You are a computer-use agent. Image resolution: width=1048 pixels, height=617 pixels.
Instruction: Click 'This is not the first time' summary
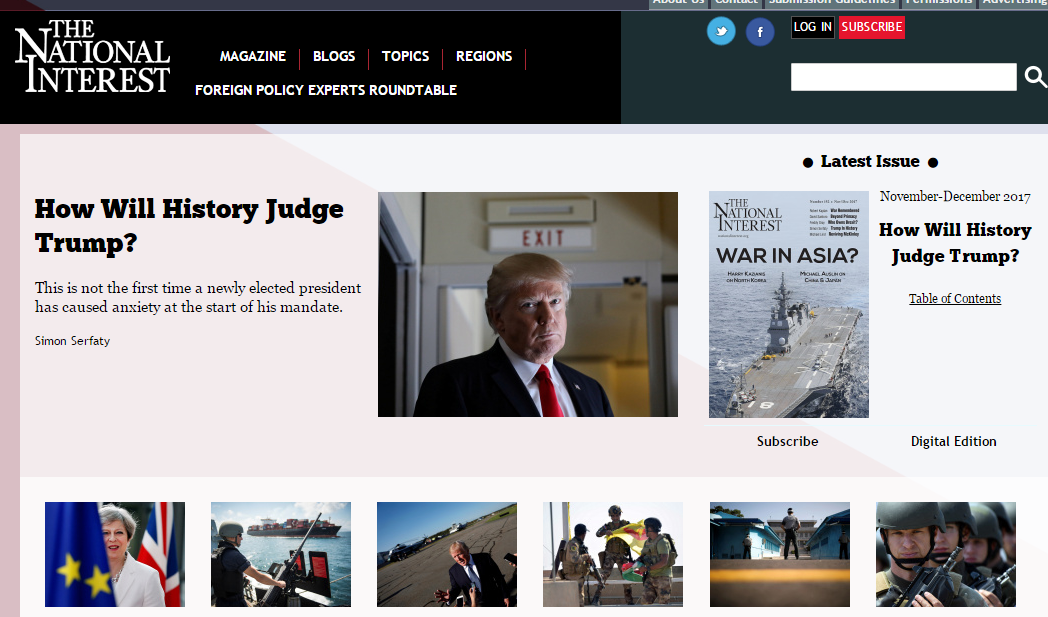pos(198,297)
